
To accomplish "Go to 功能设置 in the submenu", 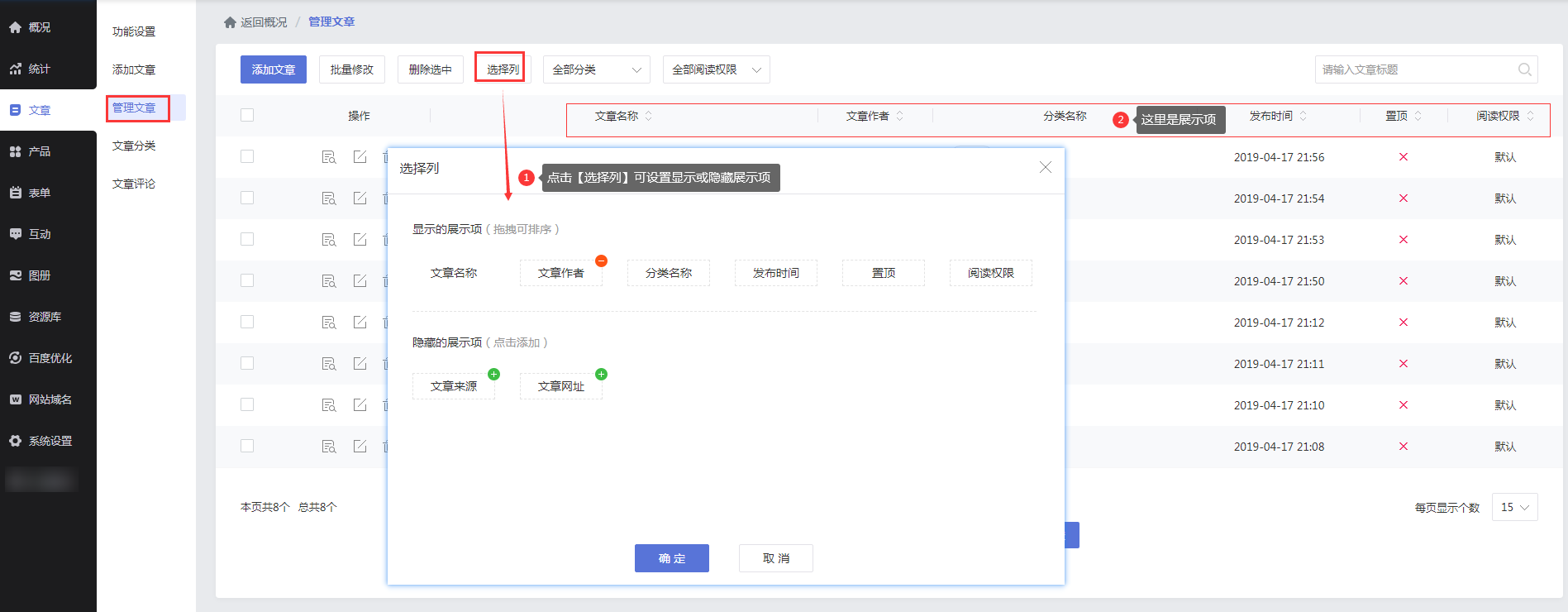I will coord(134,31).
